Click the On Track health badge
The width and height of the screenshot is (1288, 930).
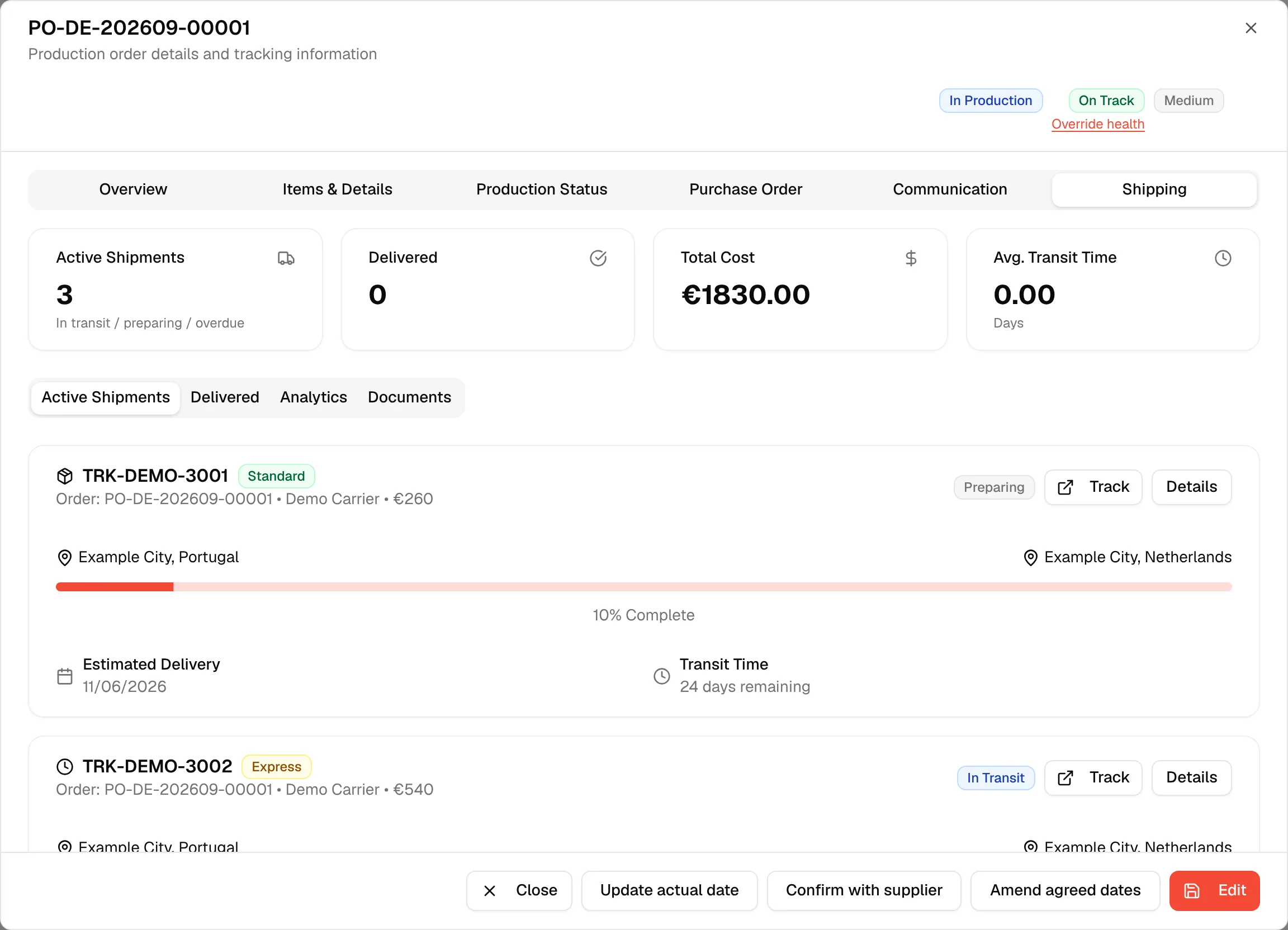1106,101
